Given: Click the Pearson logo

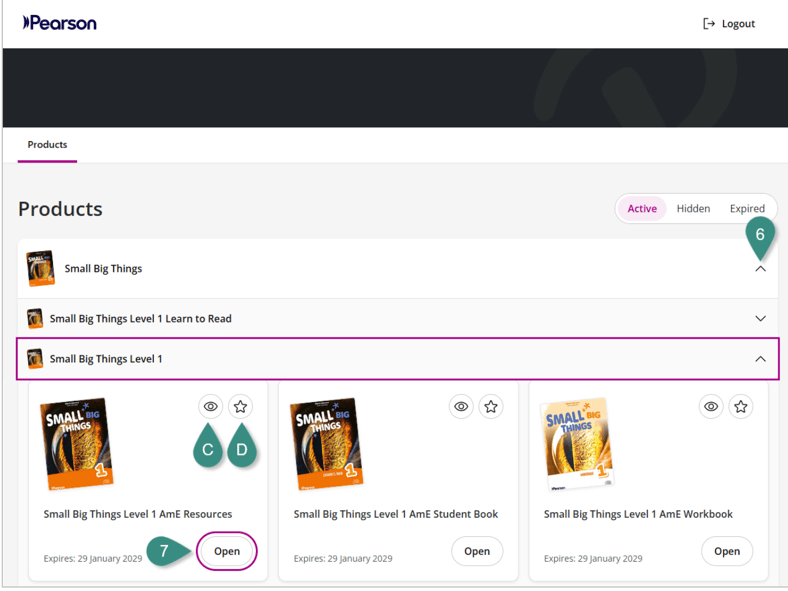Looking at the screenshot, I should click(x=60, y=23).
